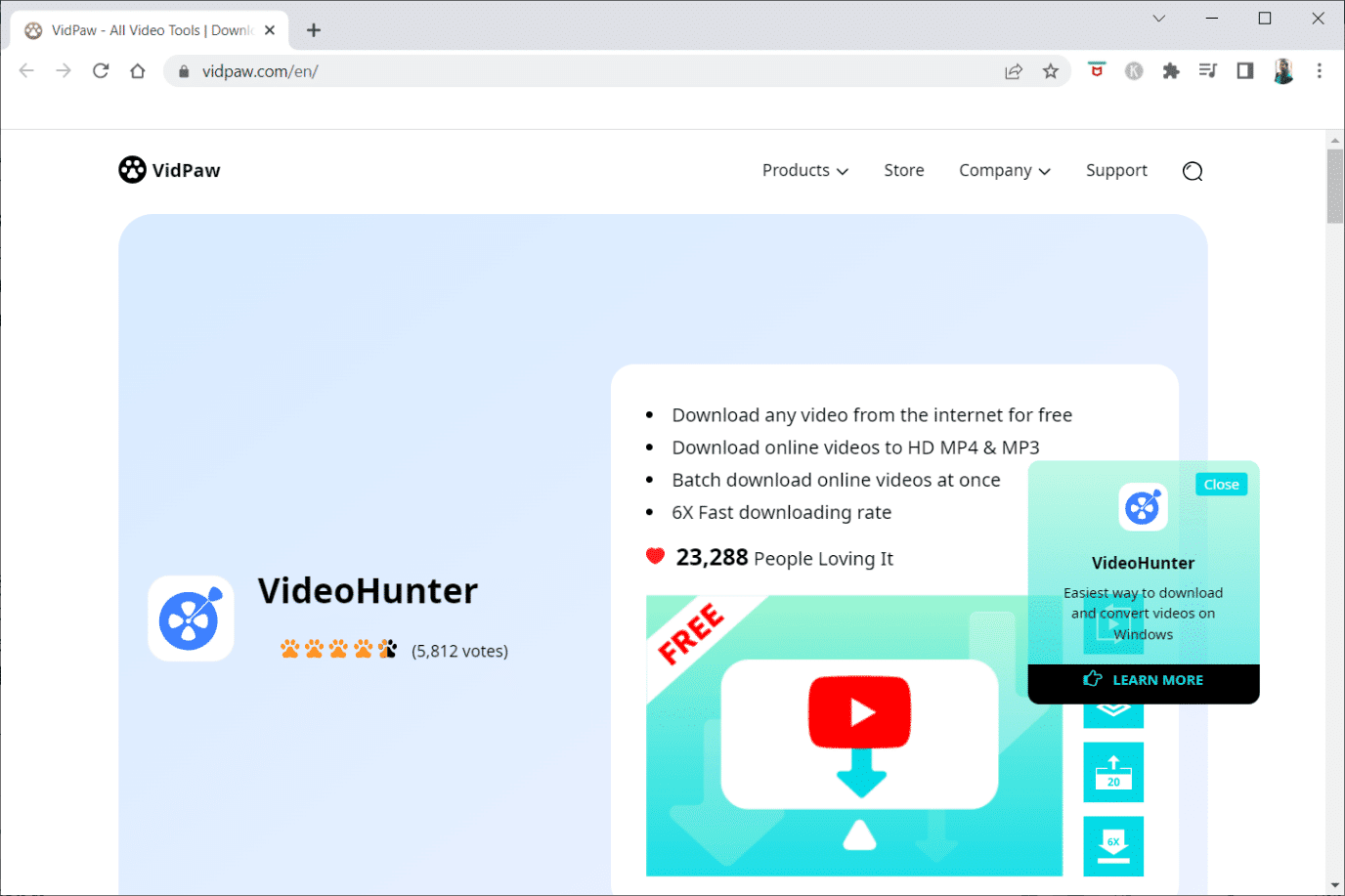Open the Extensions puzzle icon
Image resolution: width=1345 pixels, height=896 pixels.
pos(1171,70)
